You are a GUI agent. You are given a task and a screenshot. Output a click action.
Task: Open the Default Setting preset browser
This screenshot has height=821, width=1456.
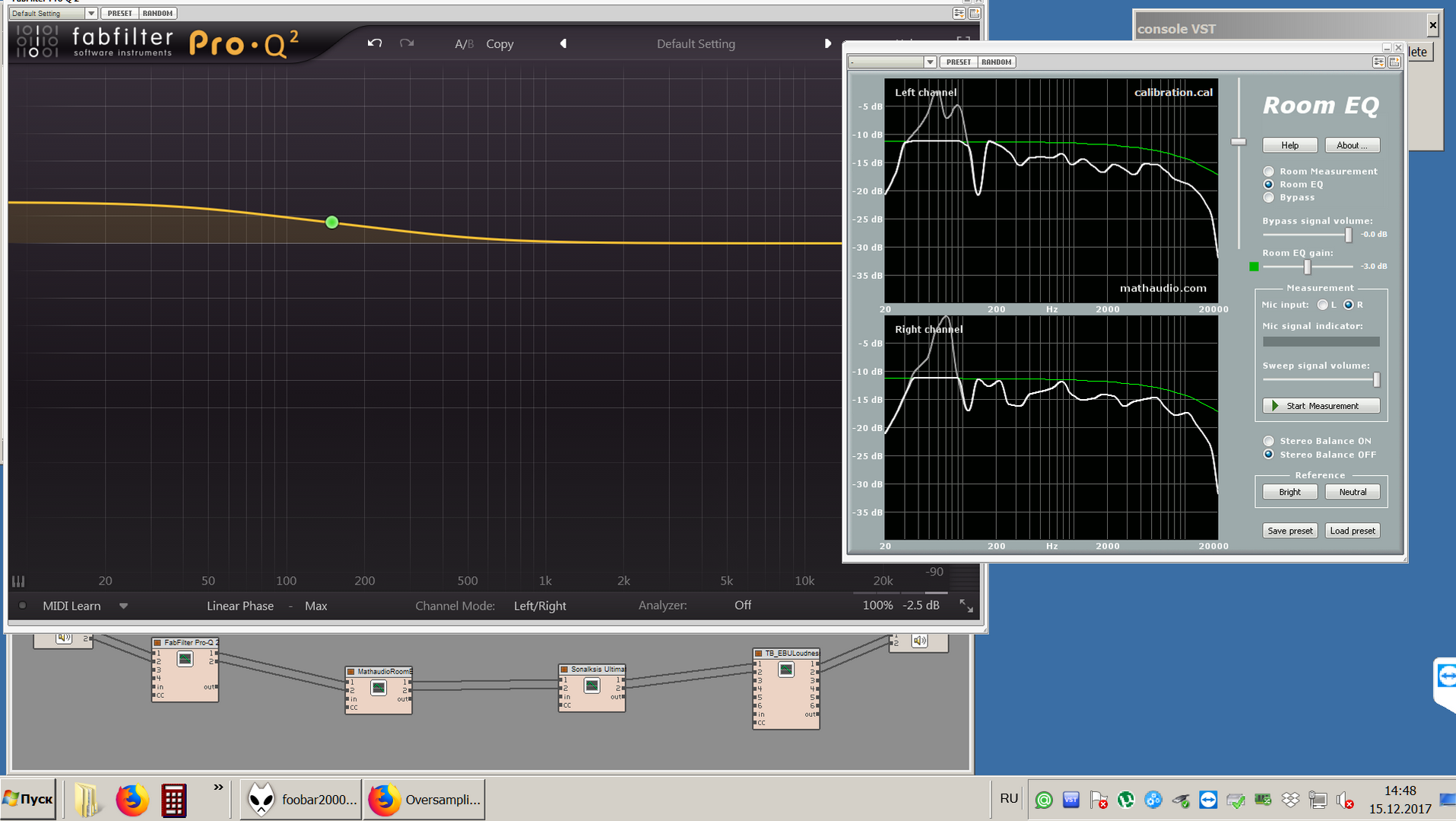696,43
